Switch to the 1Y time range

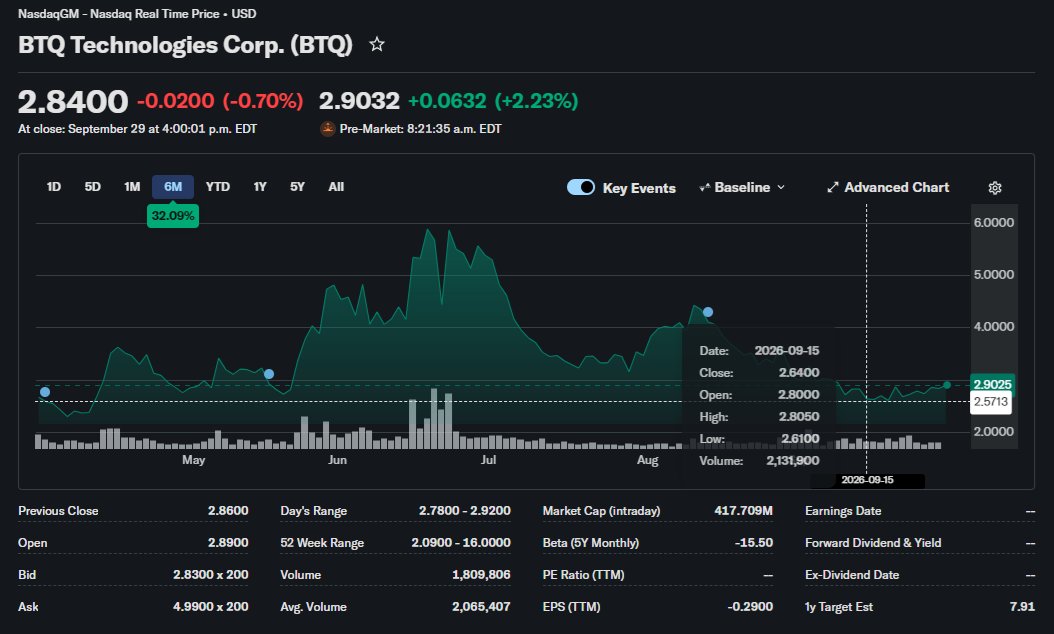pos(260,187)
